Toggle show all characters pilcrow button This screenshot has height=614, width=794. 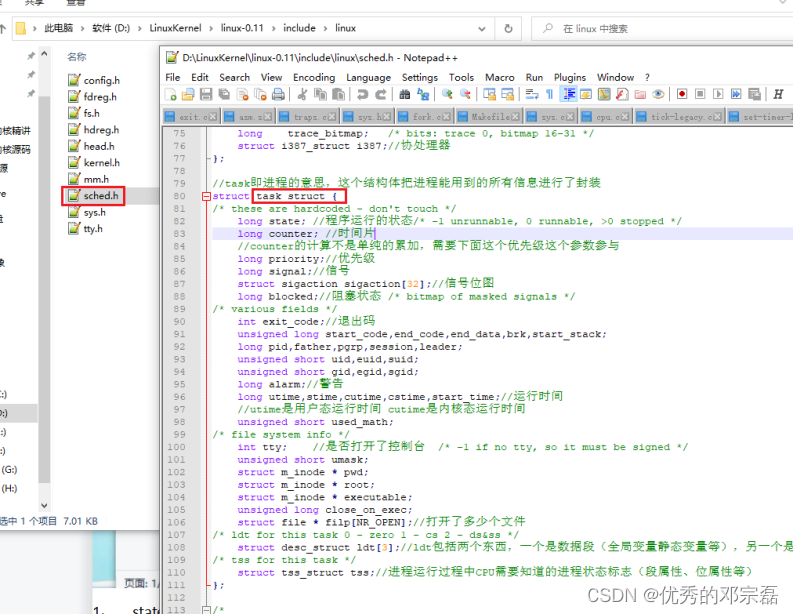(x=550, y=94)
